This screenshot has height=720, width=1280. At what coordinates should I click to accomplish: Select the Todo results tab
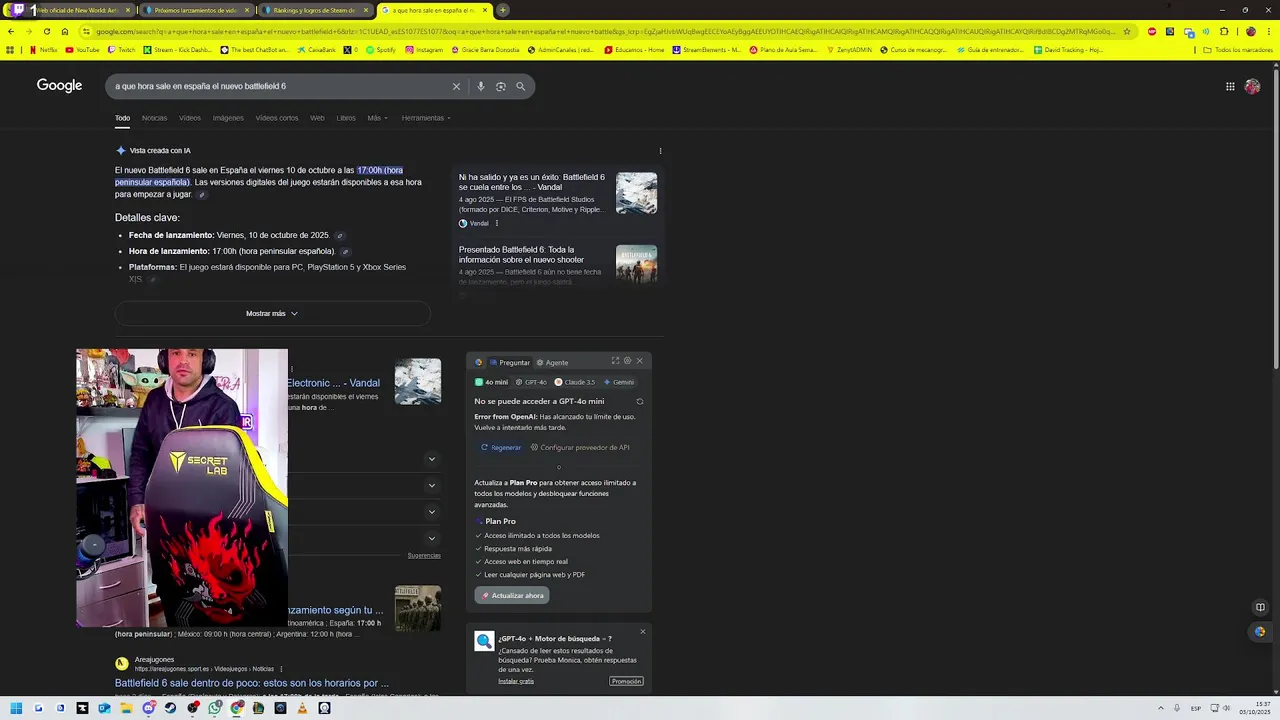[x=122, y=118]
